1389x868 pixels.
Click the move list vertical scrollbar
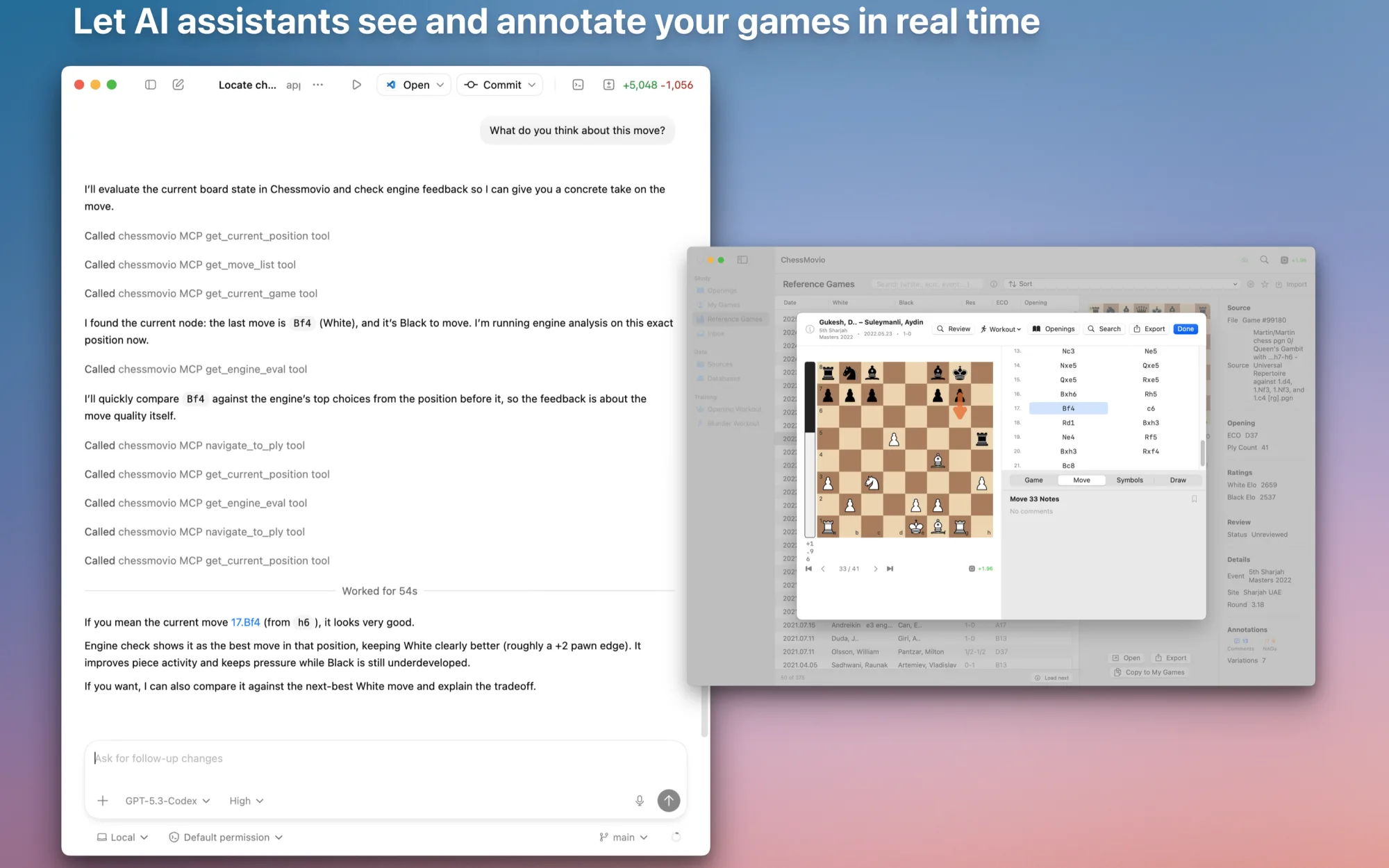pos(1202,453)
